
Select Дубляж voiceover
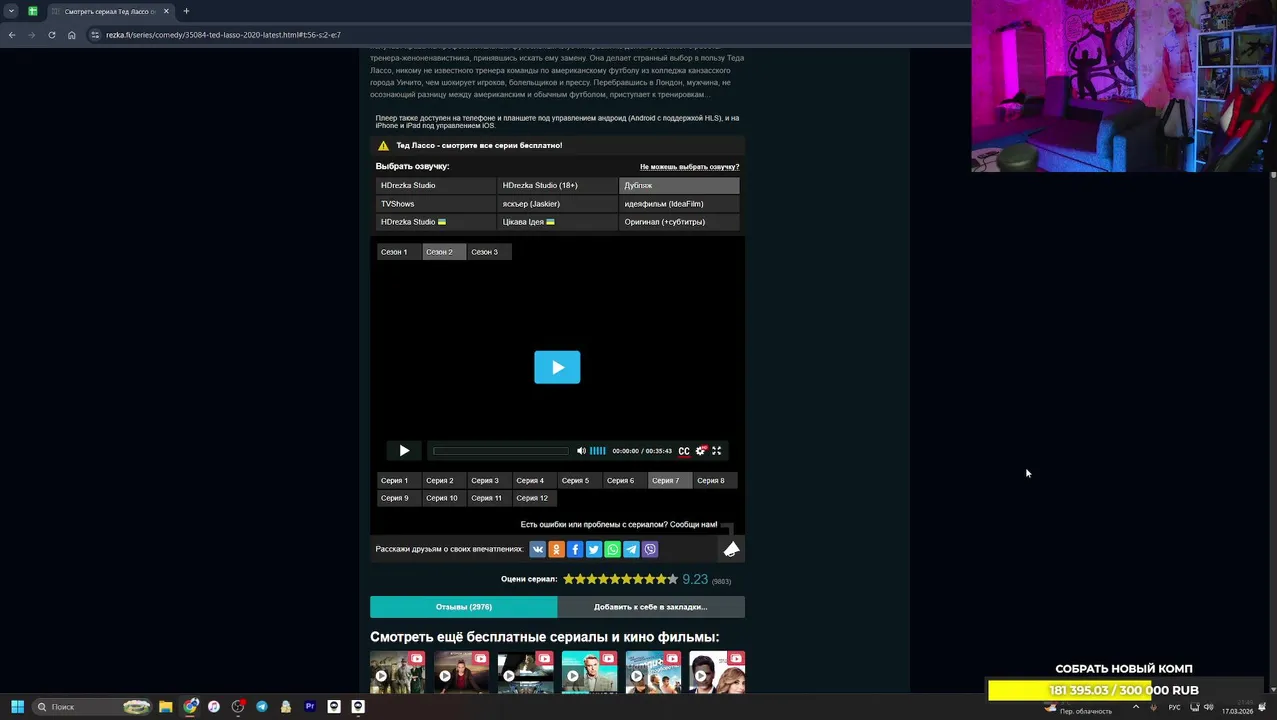(679, 185)
